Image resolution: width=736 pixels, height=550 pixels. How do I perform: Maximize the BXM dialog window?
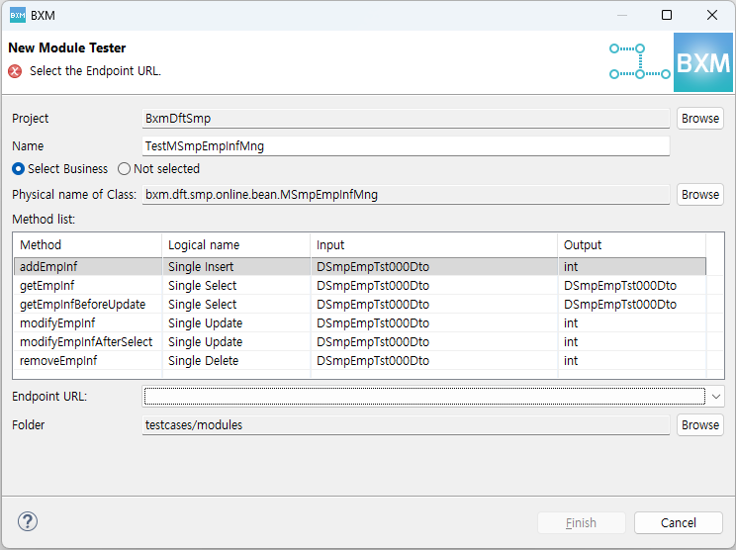(667, 15)
